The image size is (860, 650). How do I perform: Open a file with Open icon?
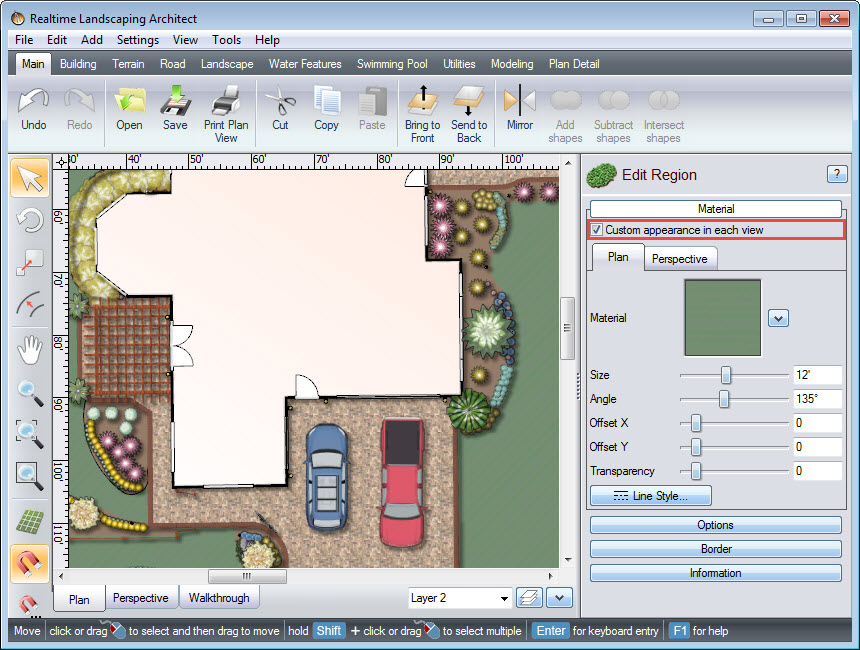129,101
